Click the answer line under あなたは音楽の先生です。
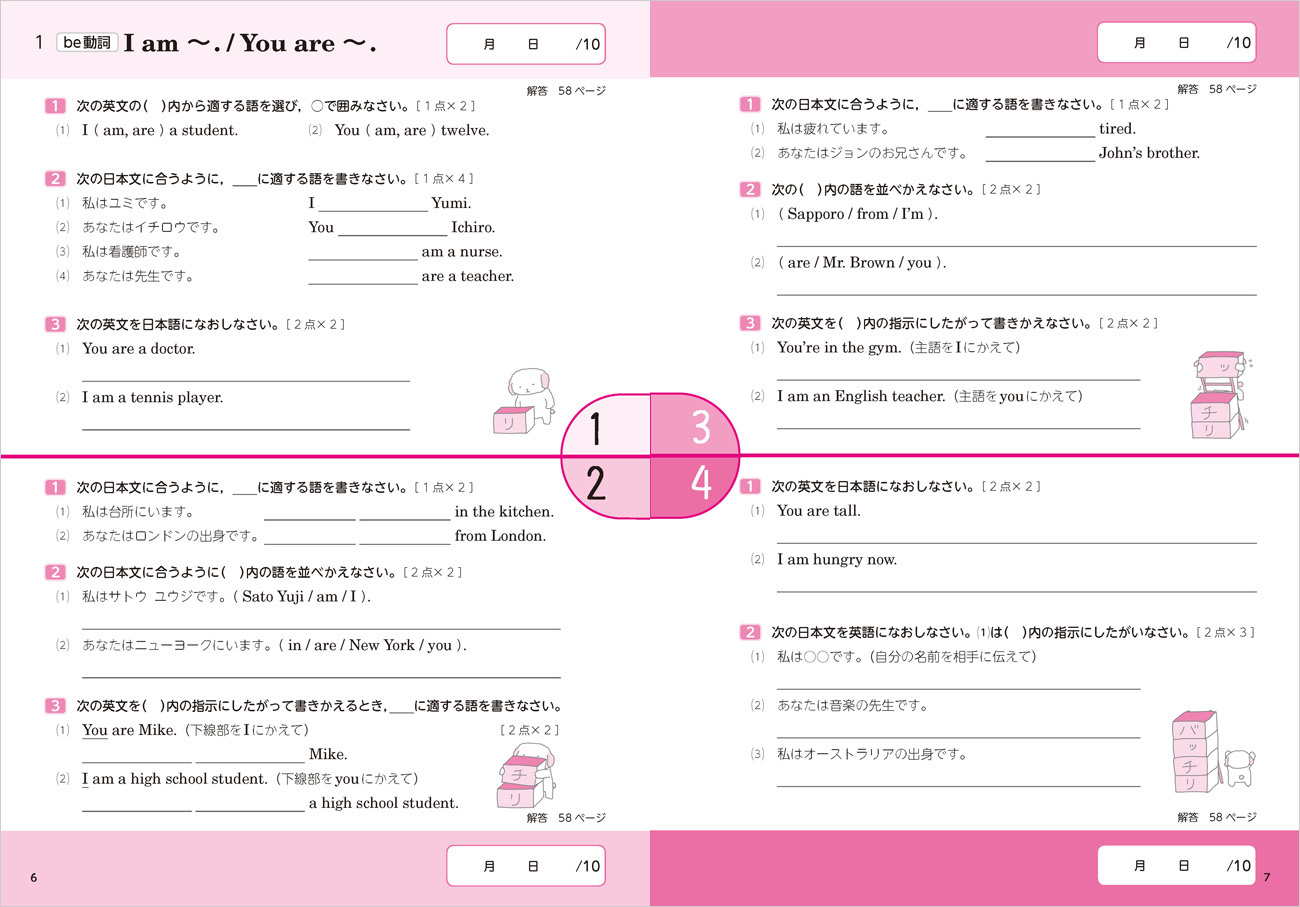The width and height of the screenshot is (1300, 907). coord(958,737)
